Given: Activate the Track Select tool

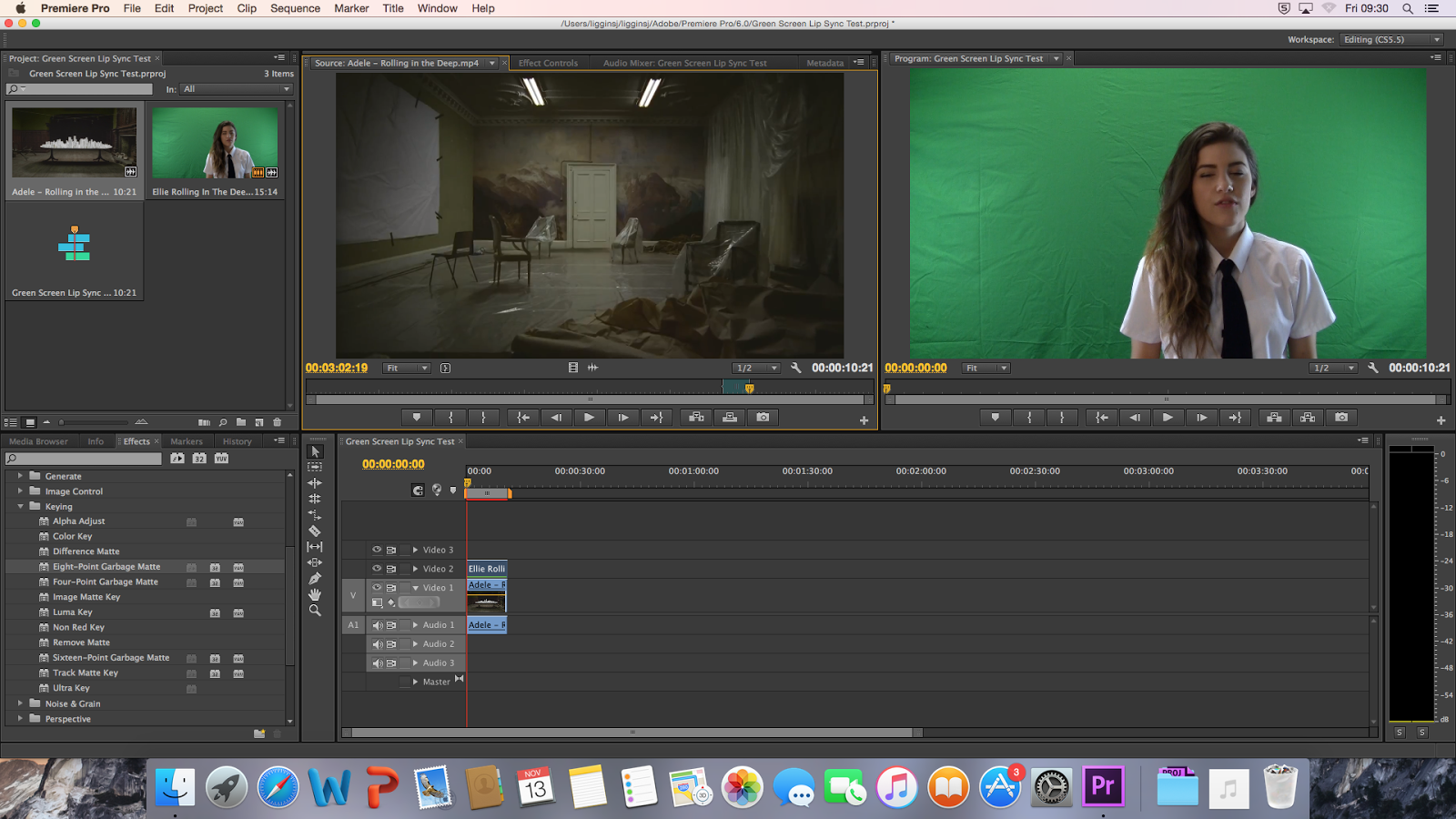Looking at the screenshot, I should pyautogui.click(x=315, y=467).
